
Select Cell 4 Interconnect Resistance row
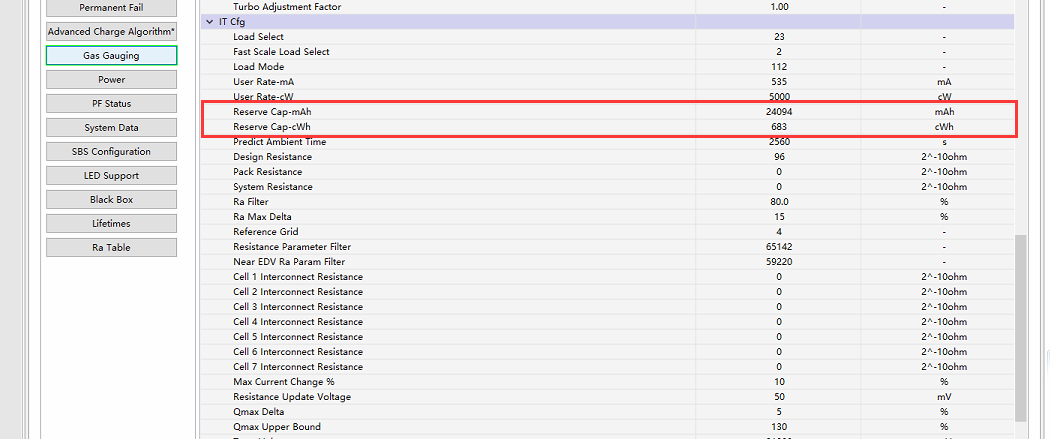click(x=608, y=322)
